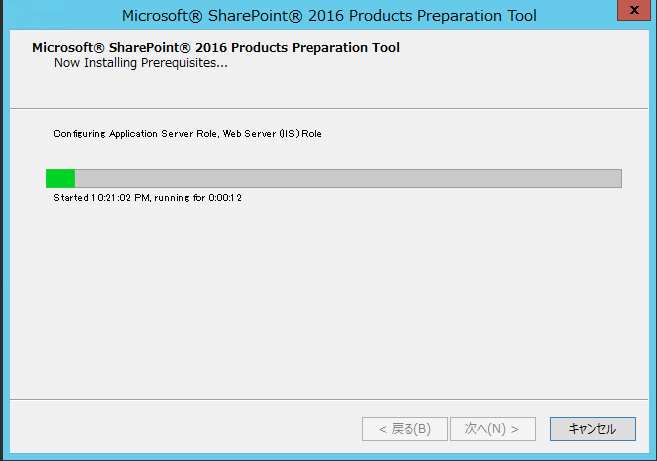Click the 2016 text in the title bar
This screenshot has width=657, height=461.
tap(323, 16)
